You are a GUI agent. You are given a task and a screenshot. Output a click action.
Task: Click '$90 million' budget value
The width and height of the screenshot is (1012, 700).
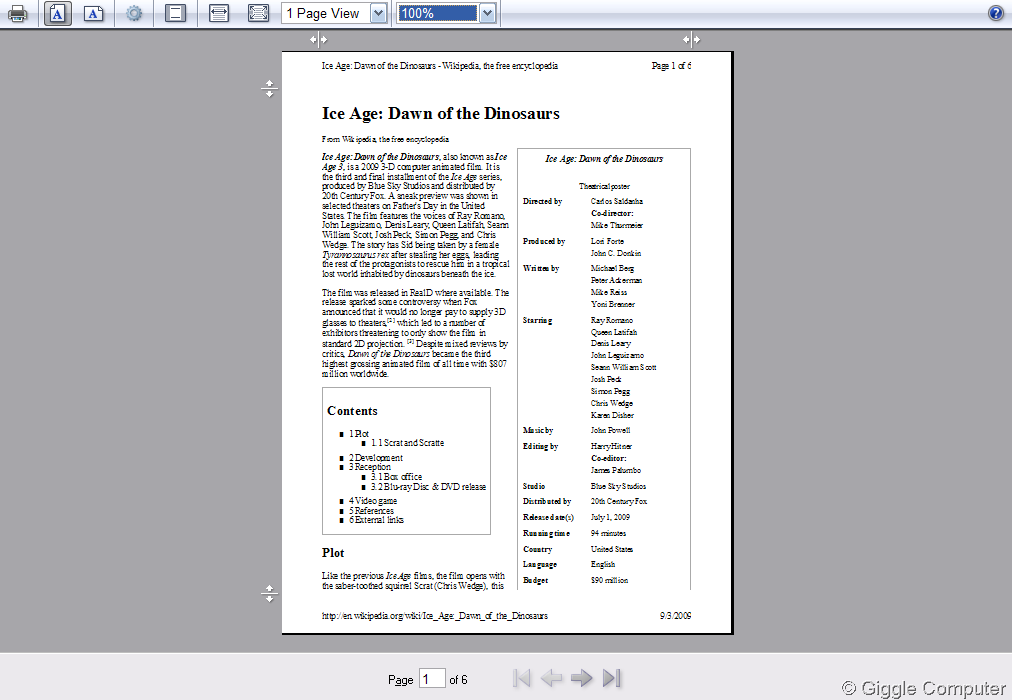coord(609,580)
